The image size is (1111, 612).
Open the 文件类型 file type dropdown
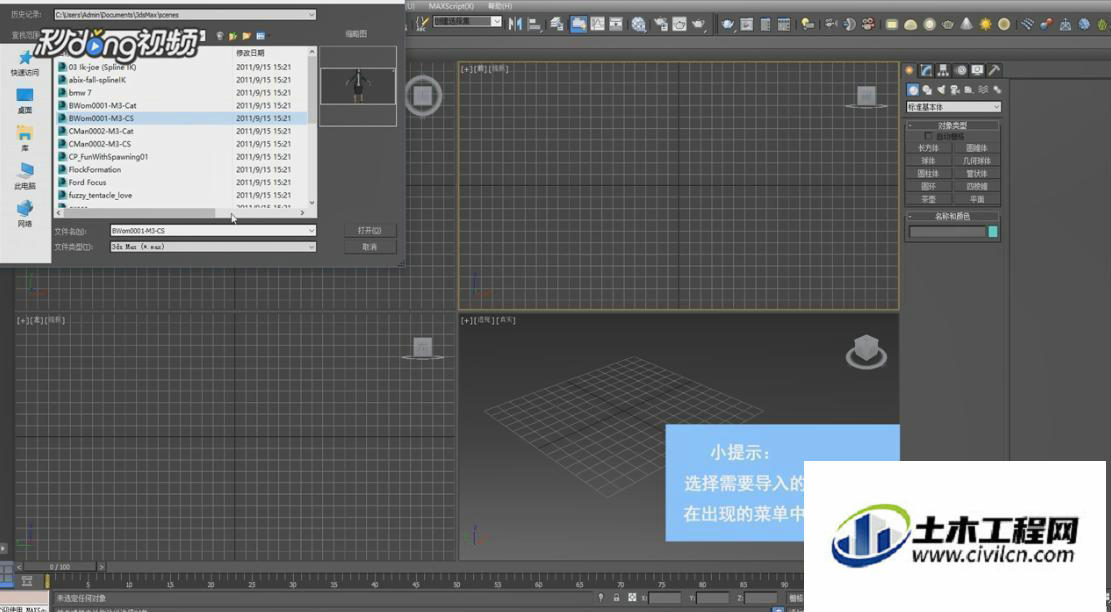point(311,246)
